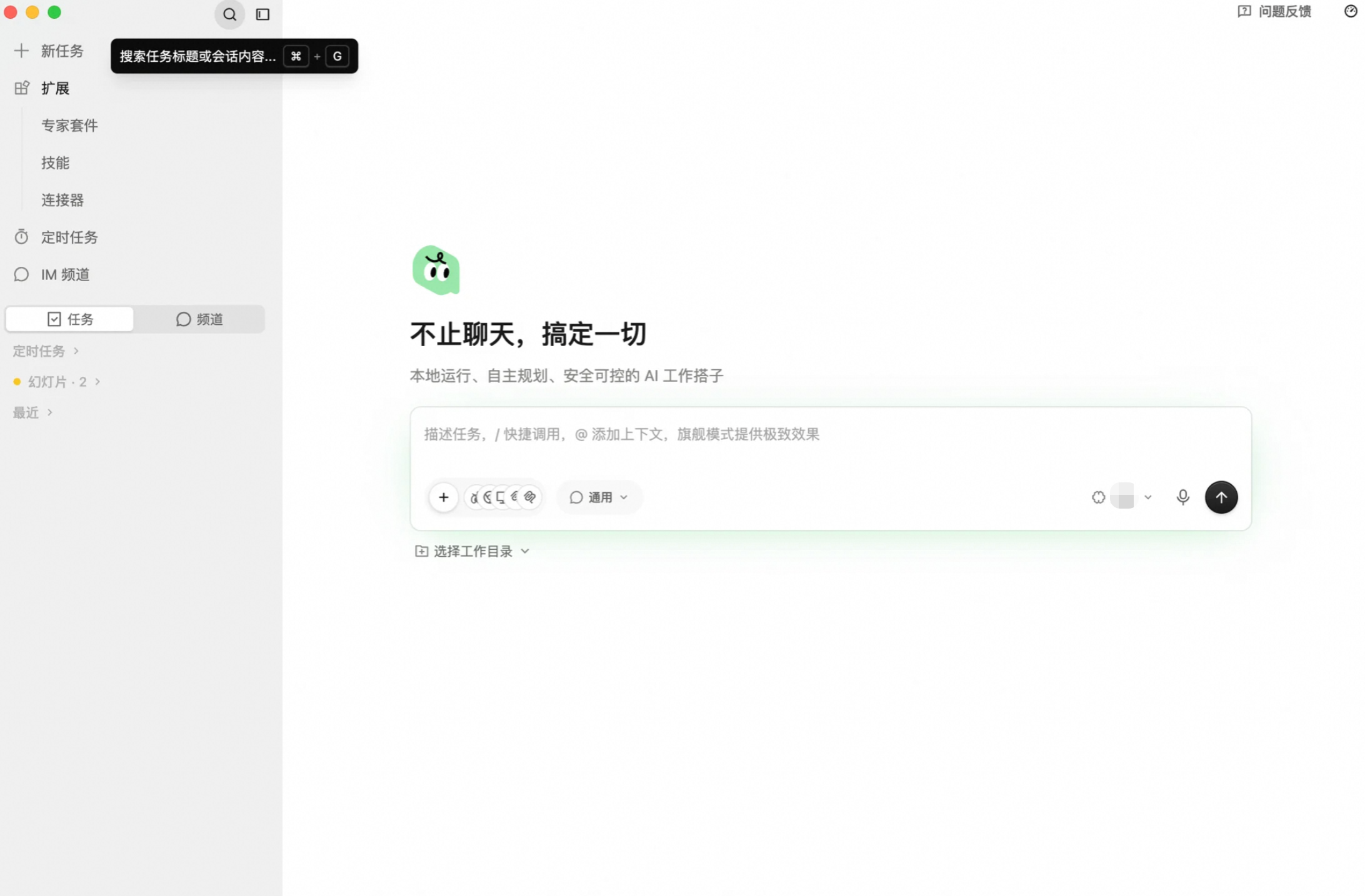
Task: Click the model brain icon
Action: click(x=1098, y=497)
